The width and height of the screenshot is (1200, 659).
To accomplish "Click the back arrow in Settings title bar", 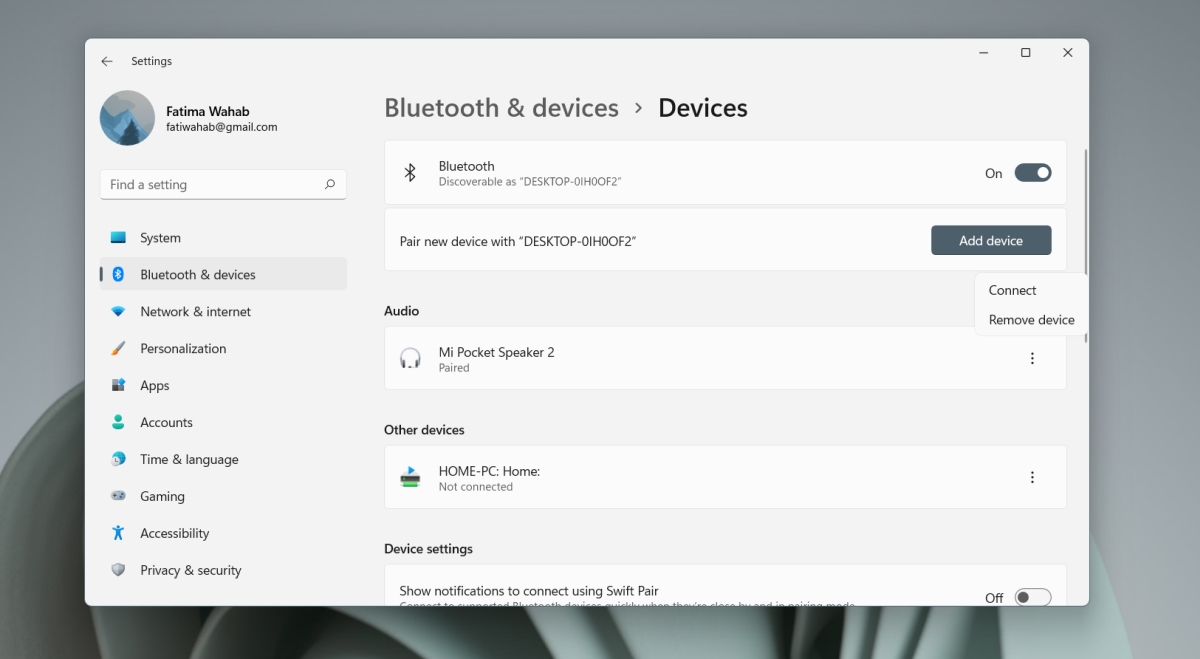I will coord(107,61).
